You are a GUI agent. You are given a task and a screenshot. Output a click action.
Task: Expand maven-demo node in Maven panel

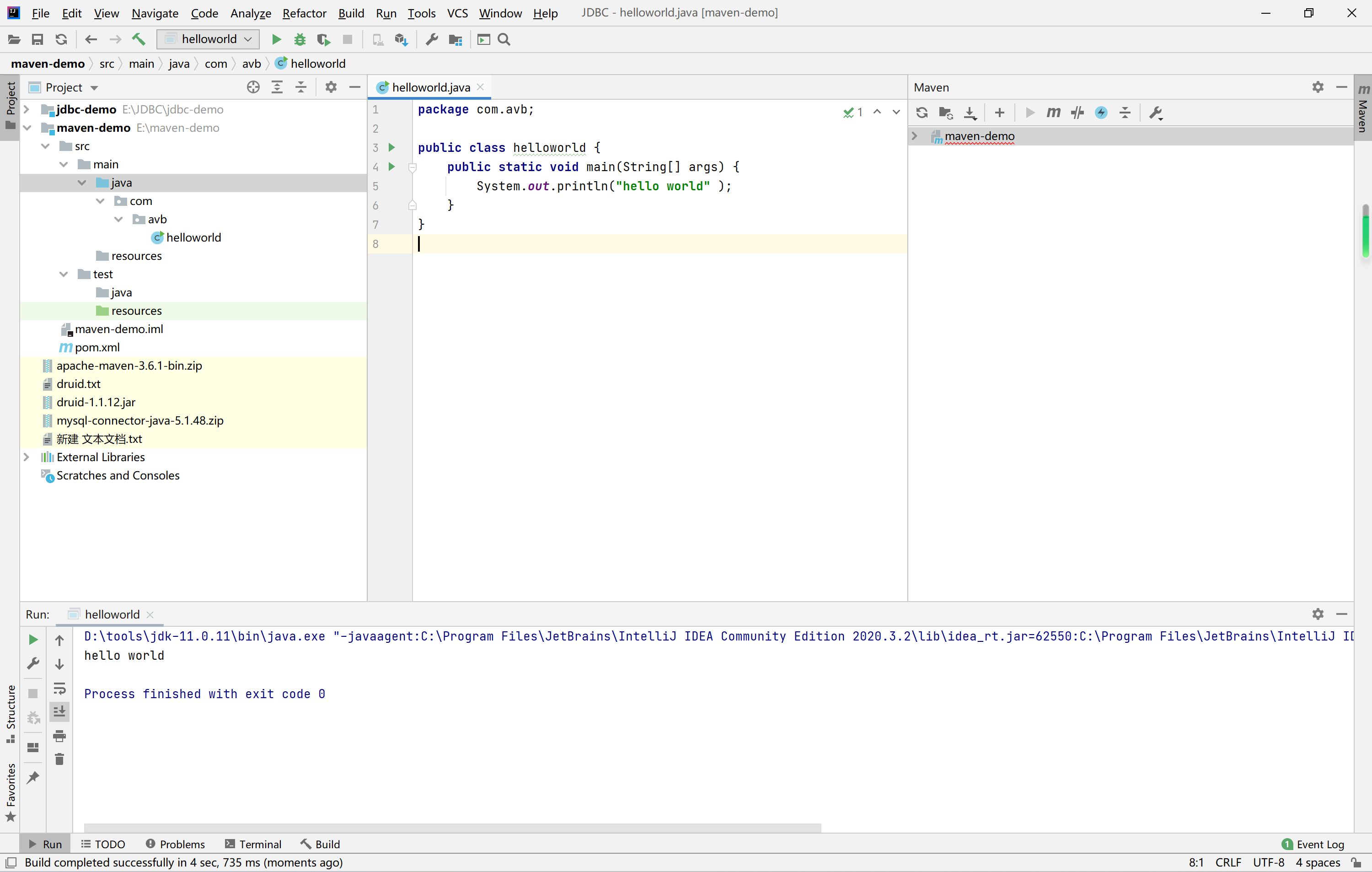(x=914, y=135)
